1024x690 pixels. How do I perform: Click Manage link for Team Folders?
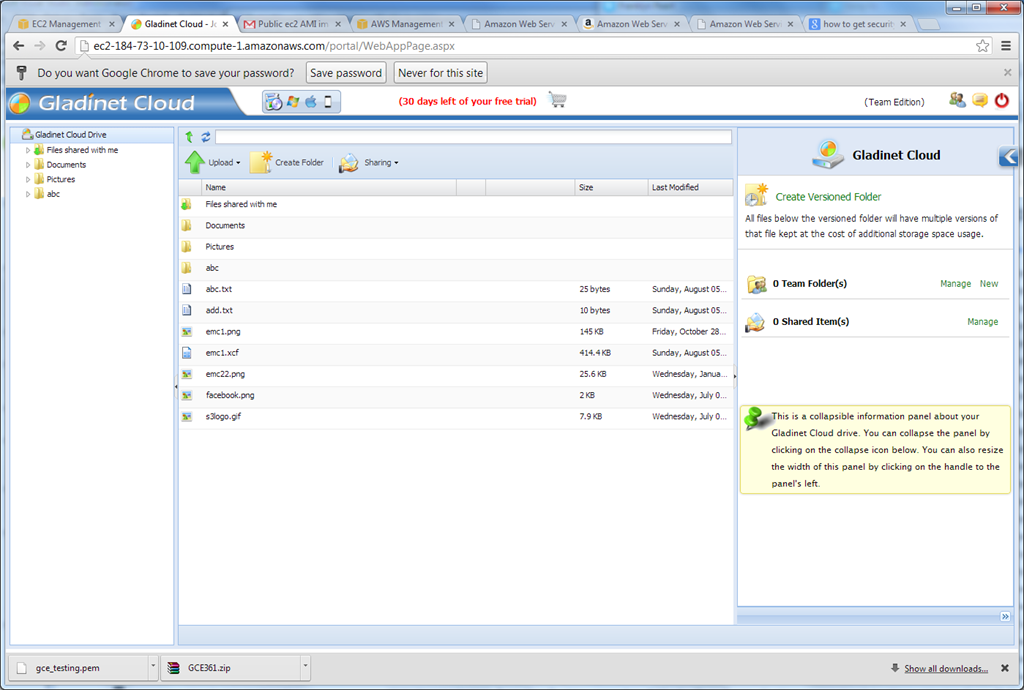(x=955, y=284)
